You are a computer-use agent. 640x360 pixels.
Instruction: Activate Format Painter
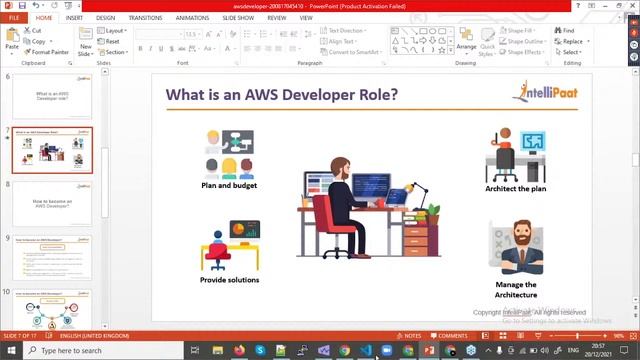coord(47,52)
